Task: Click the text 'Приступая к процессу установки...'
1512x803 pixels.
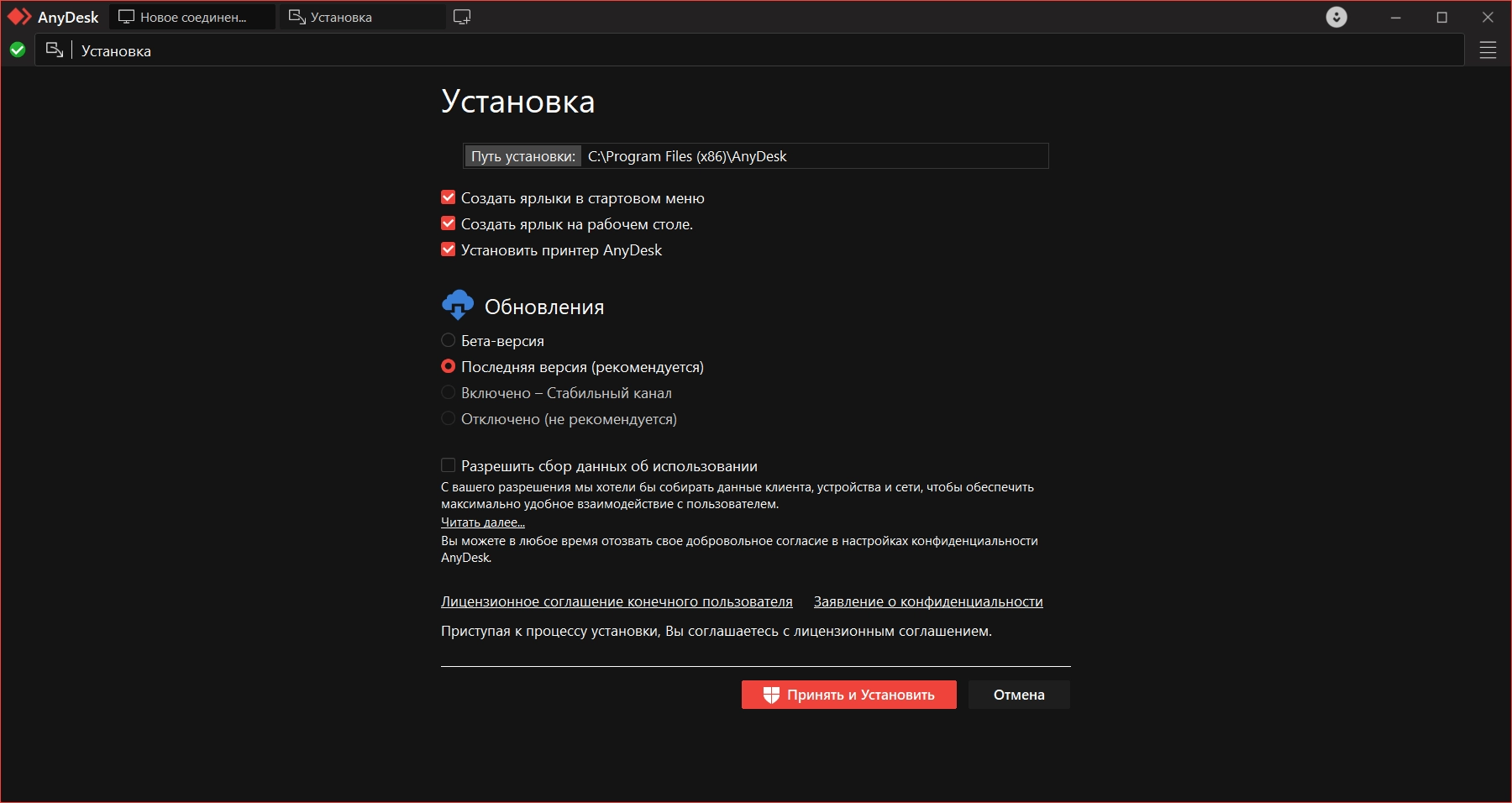Action: click(x=717, y=631)
